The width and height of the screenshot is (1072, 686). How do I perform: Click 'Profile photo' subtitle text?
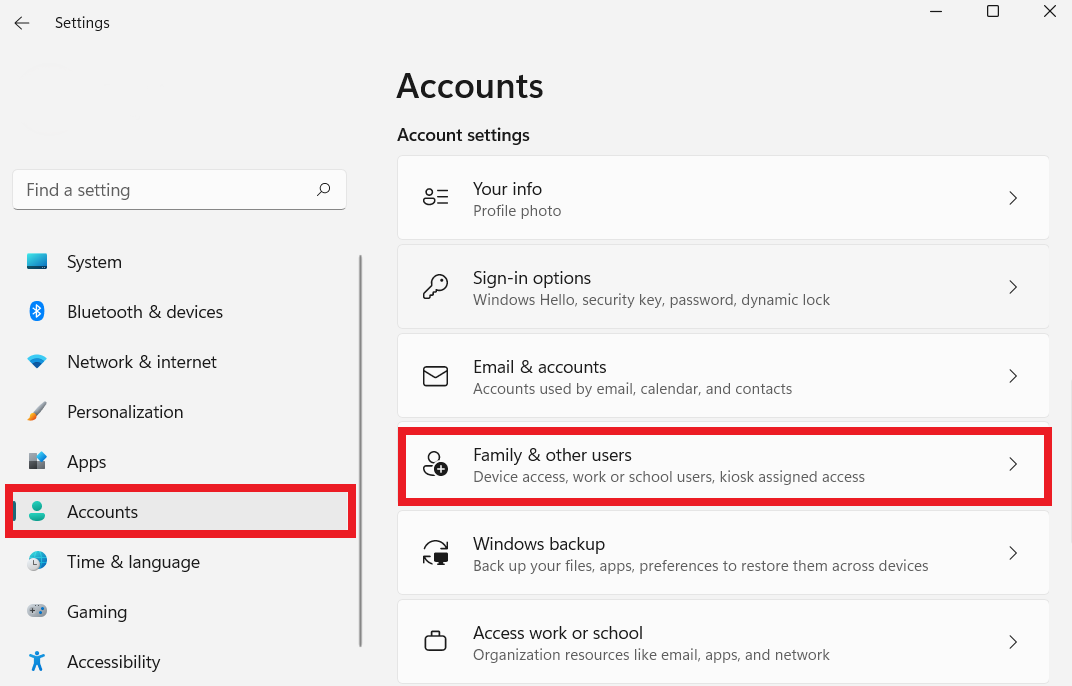coord(517,211)
